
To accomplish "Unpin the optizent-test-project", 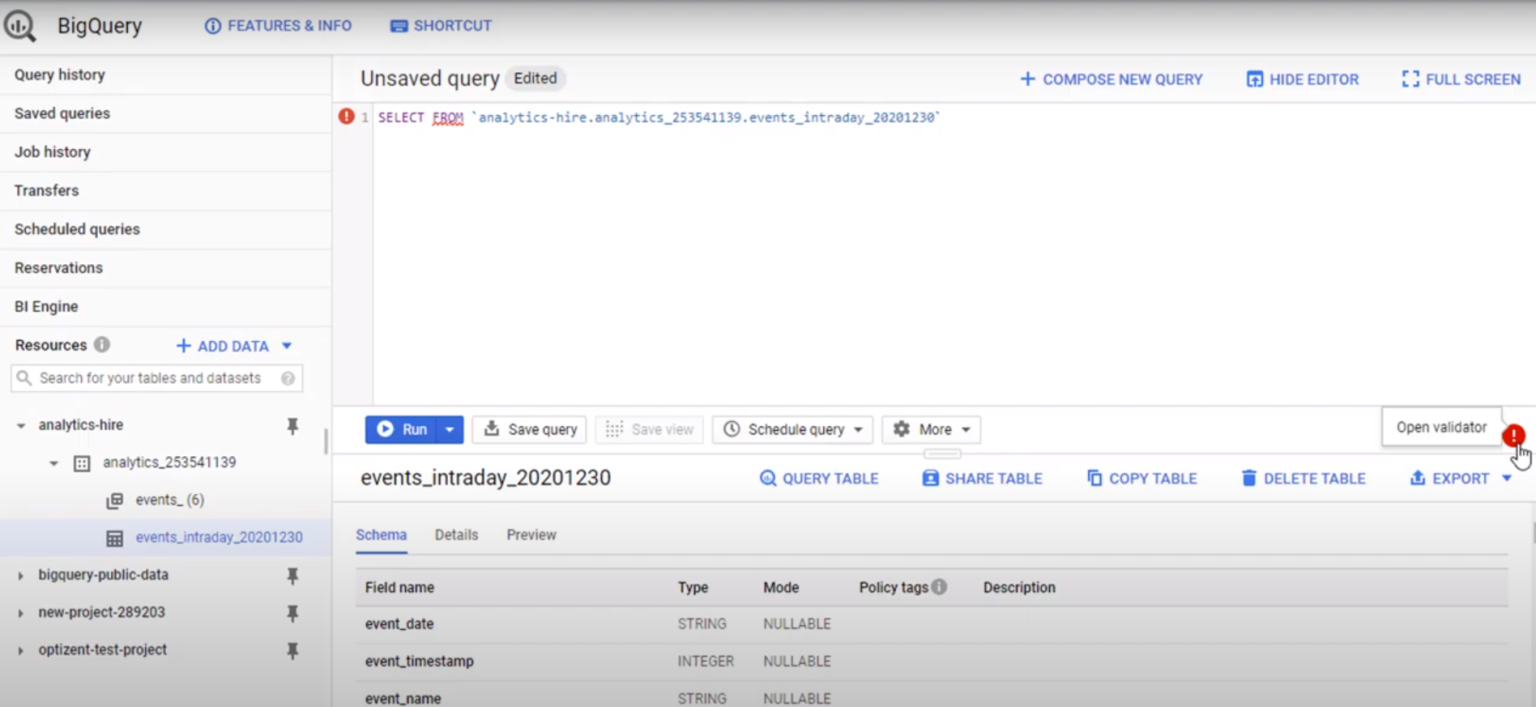I will point(292,649).
